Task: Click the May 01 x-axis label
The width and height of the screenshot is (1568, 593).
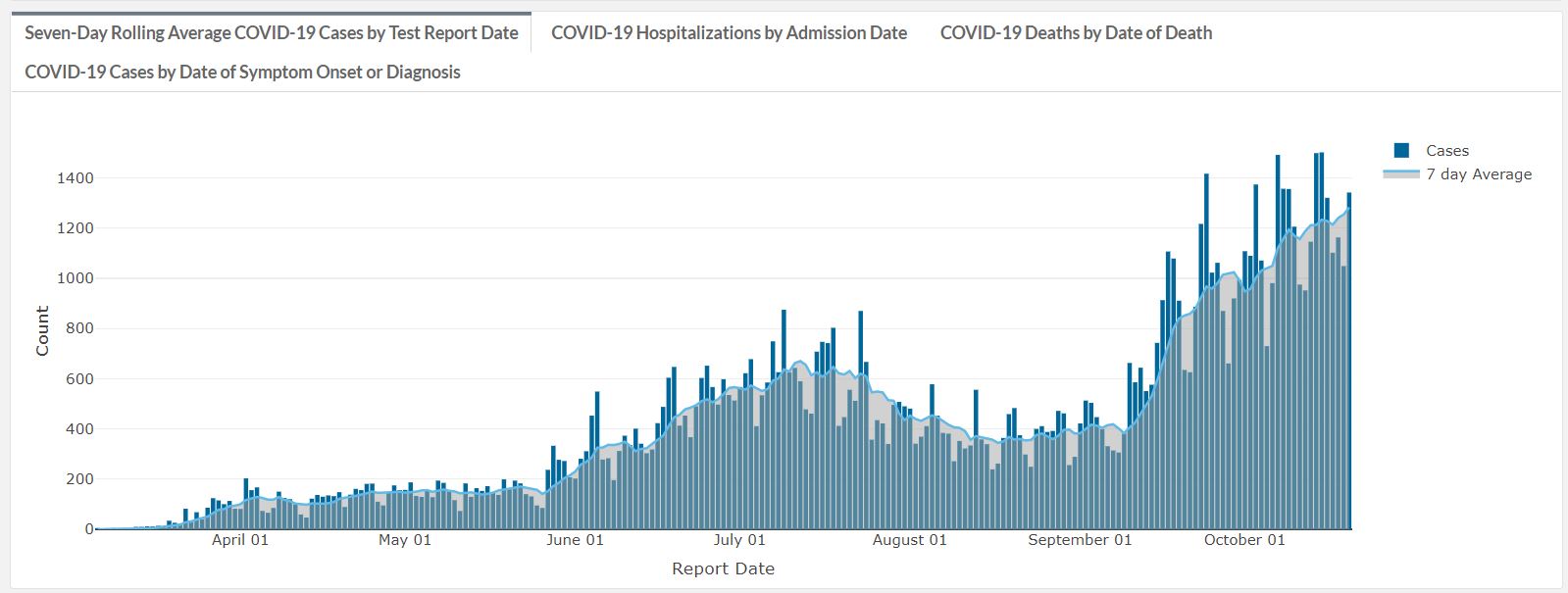Action: tap(405, 540)
